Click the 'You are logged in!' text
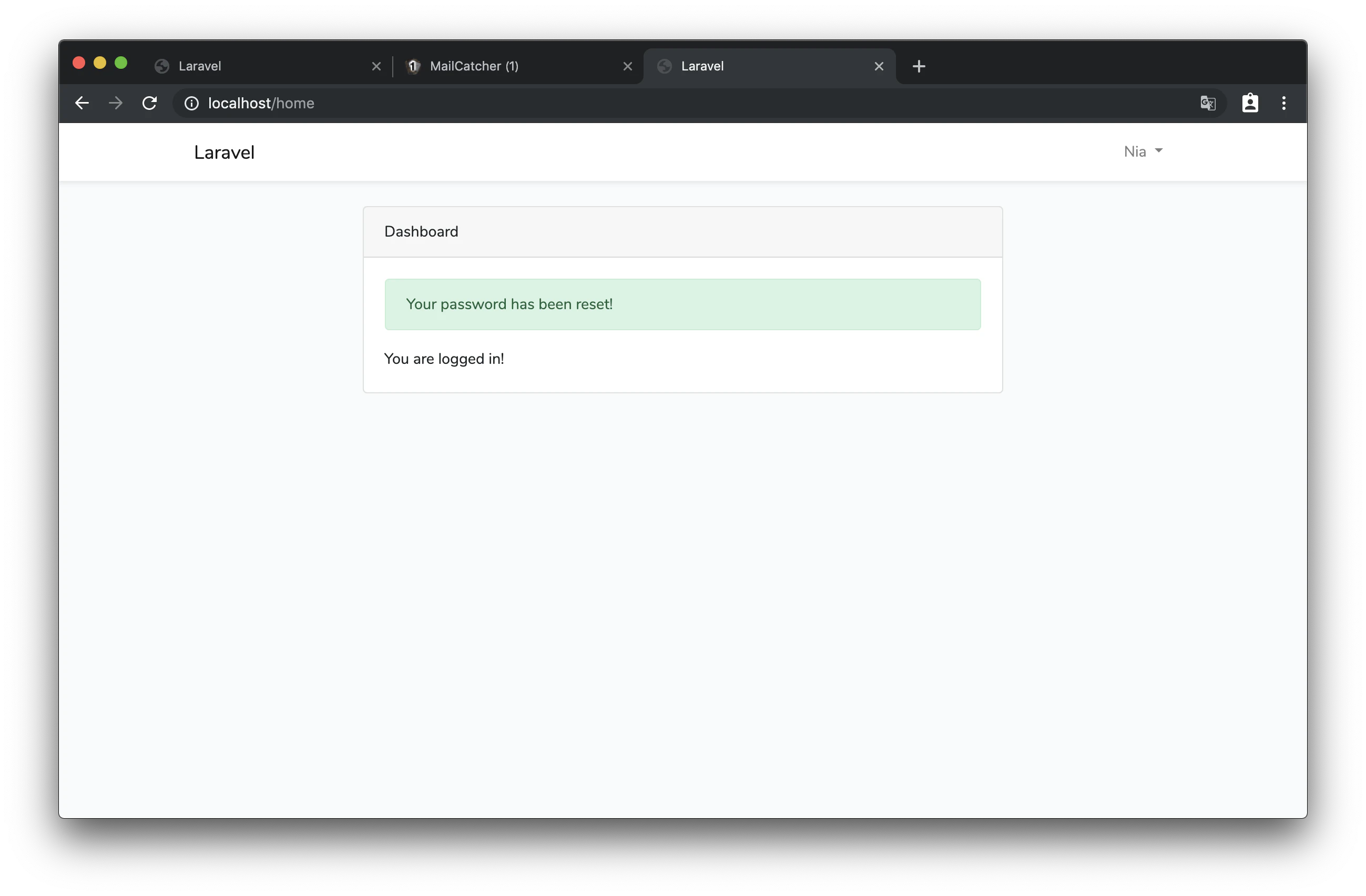1366x896 pixels. pyautogui.click(x=444, y=359)
